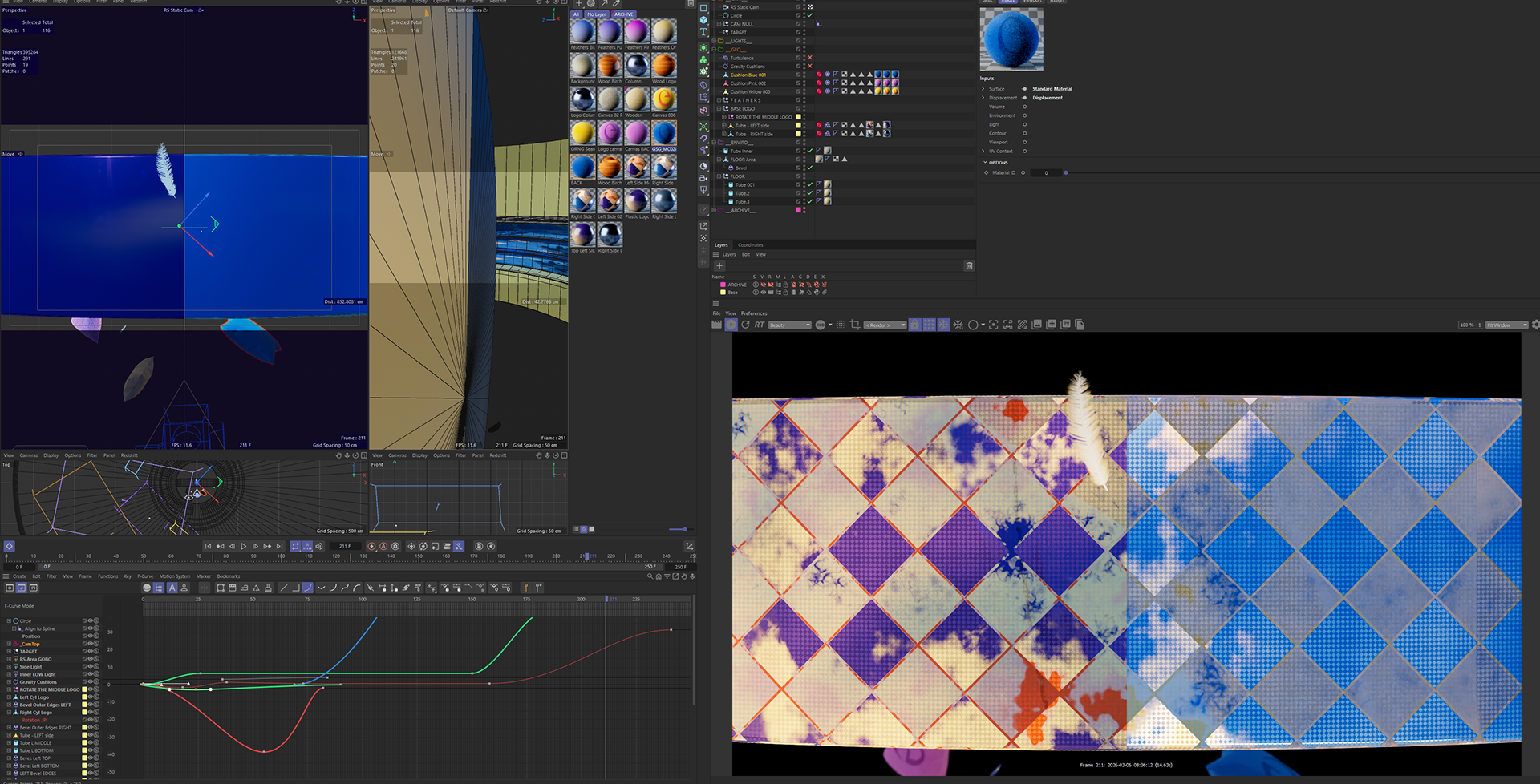Viewport: 1540px width, 784px height.
Task: Toggle the eye visibility of the ARCHIVE layer
Action: pos(763,285)
